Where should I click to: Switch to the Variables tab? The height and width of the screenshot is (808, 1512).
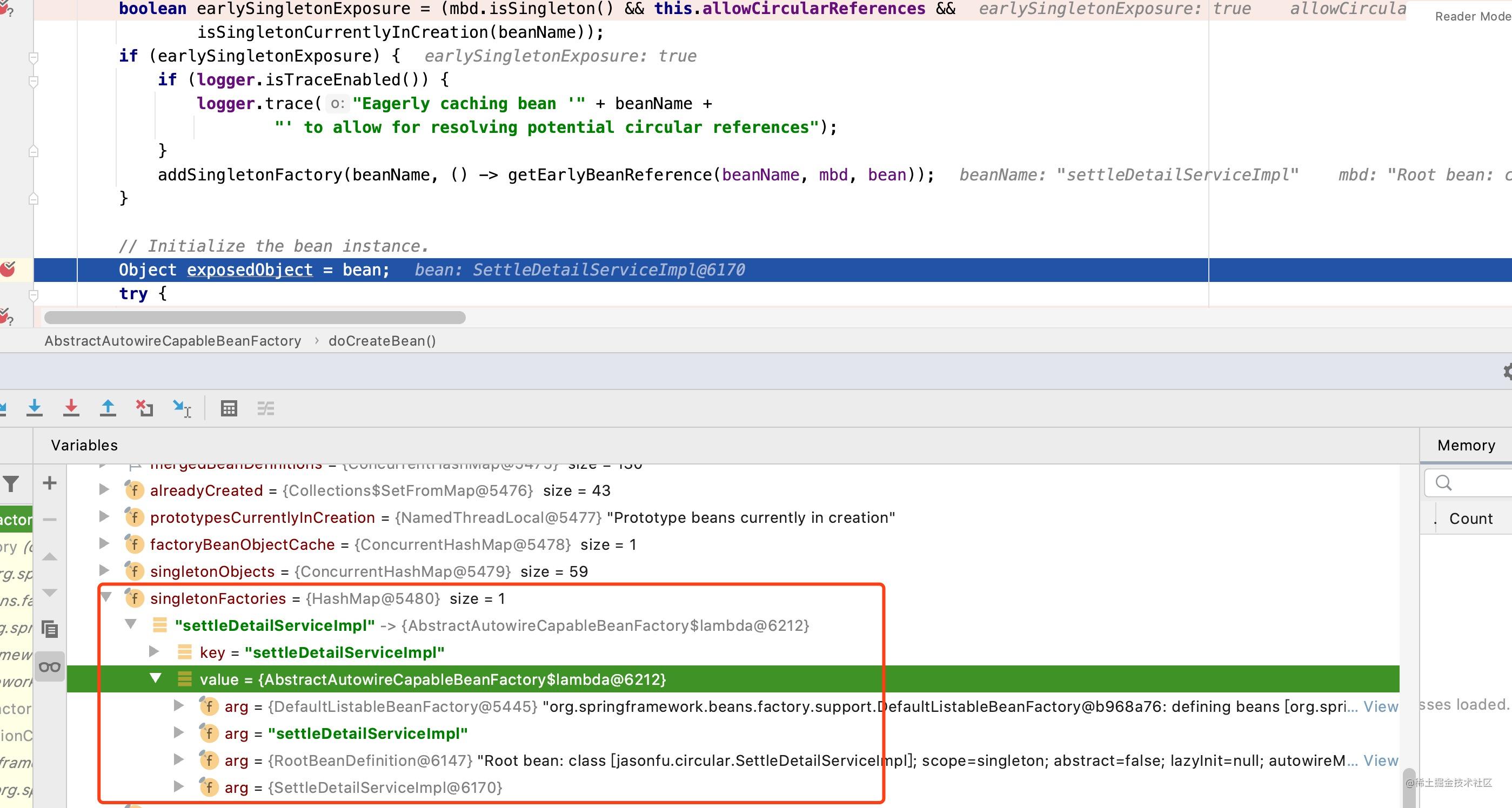pyautogui.click(x=84, y=446)
